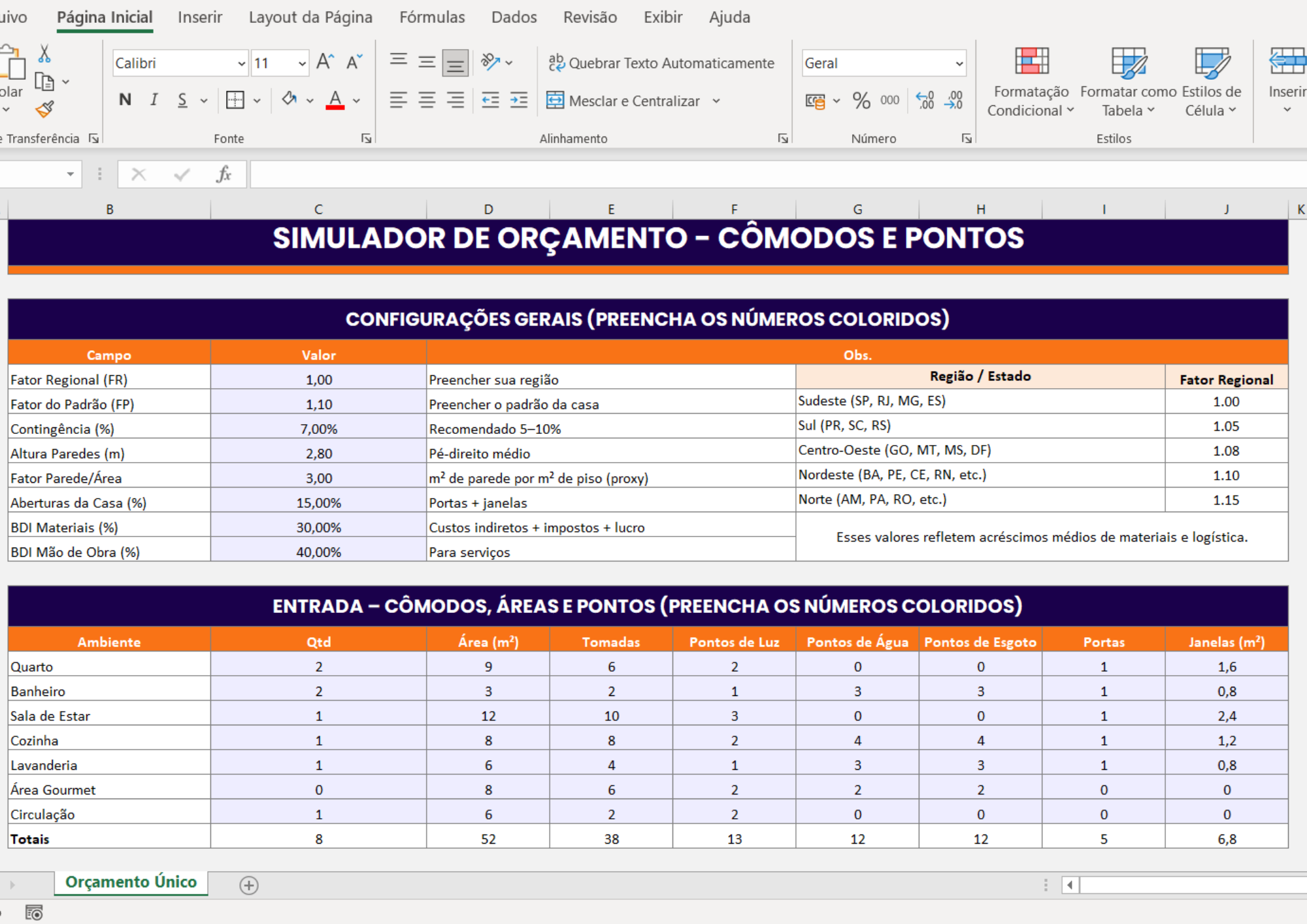Switch to the Inserir ribbon tab

[x=199, y=17]
